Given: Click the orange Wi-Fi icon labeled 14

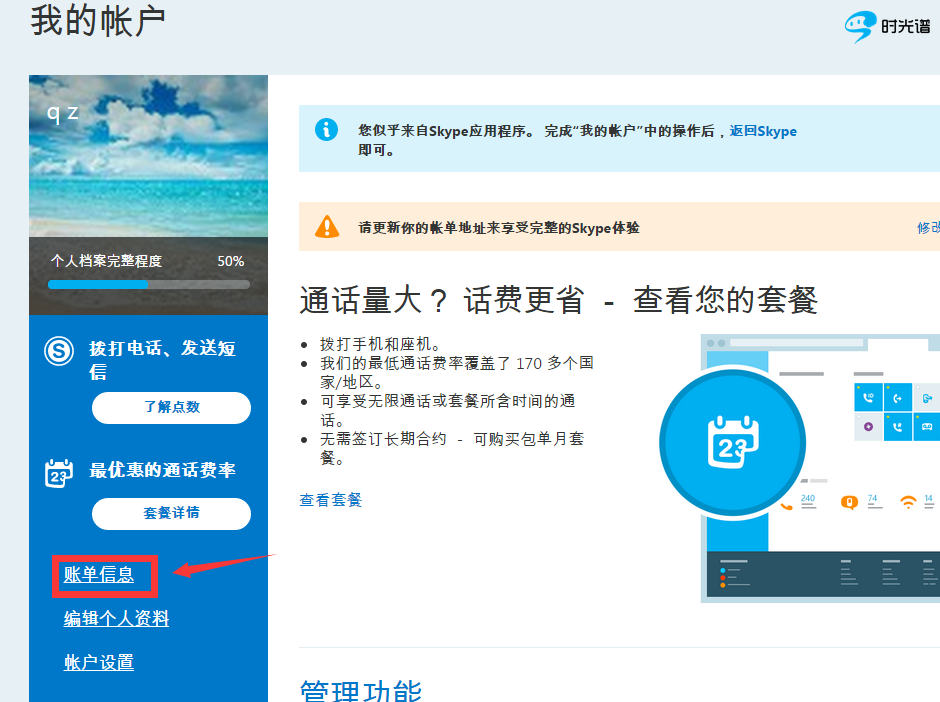Looking at the screenshot, I should [x=908, y=502].
